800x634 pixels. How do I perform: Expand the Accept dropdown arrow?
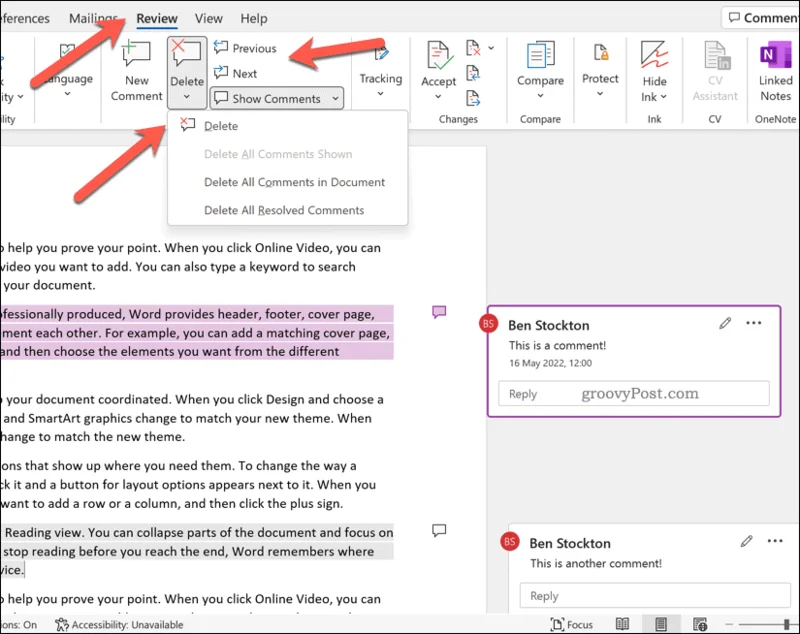pyautogui.click(x=438, y=96)
